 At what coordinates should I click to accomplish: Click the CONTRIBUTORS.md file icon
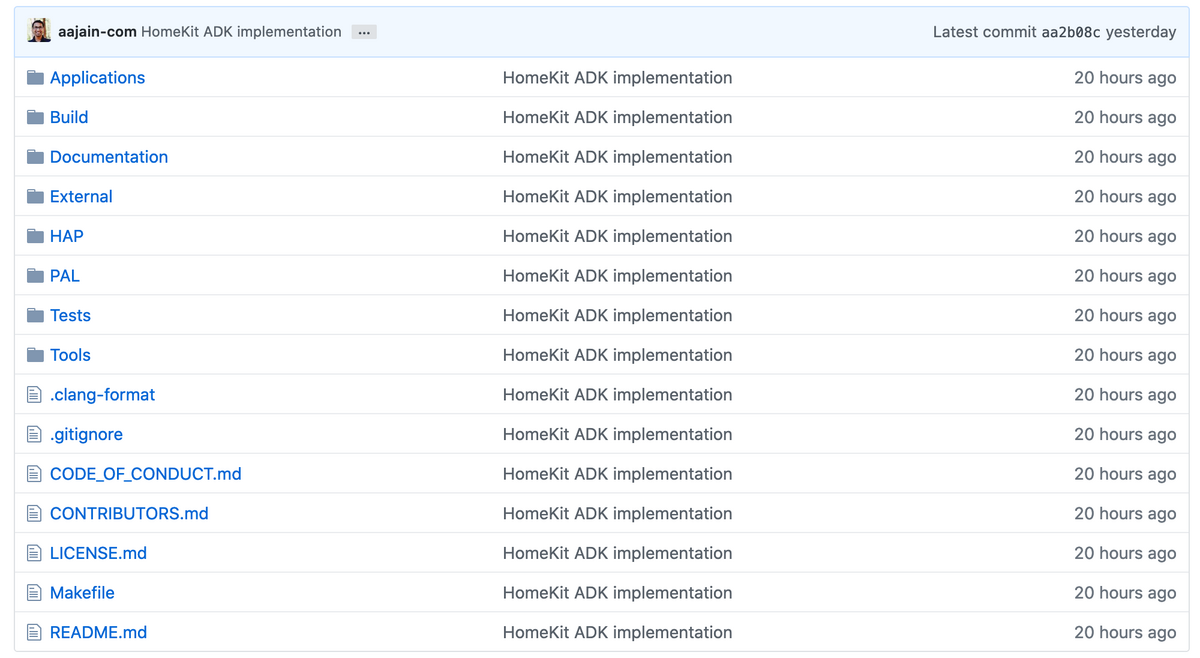[34, 514]
